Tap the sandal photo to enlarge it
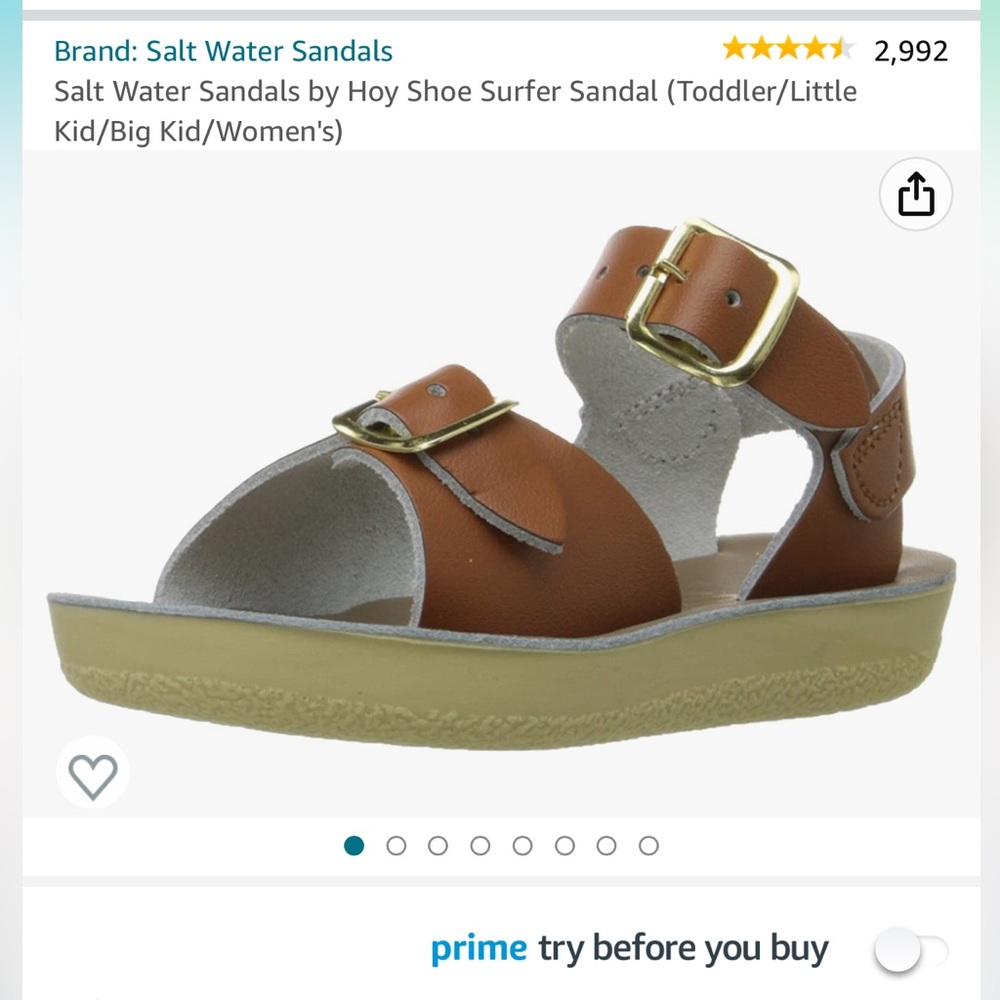The image size is (1000, 1000). (x=500, y=470)
